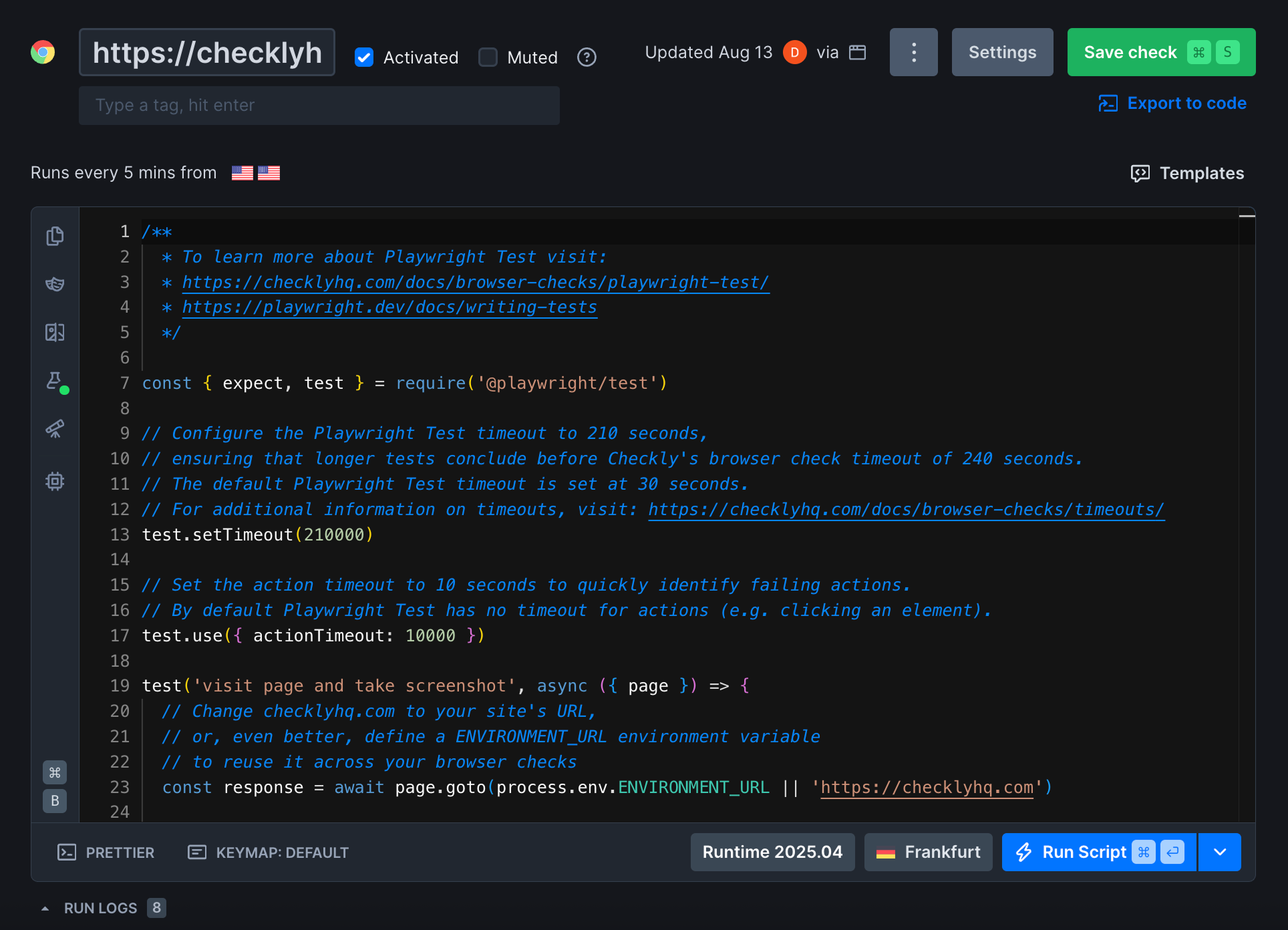Collapse the RUN LOGS section
The width and height of the screenshot is (1288, 930).
[44, 908]
